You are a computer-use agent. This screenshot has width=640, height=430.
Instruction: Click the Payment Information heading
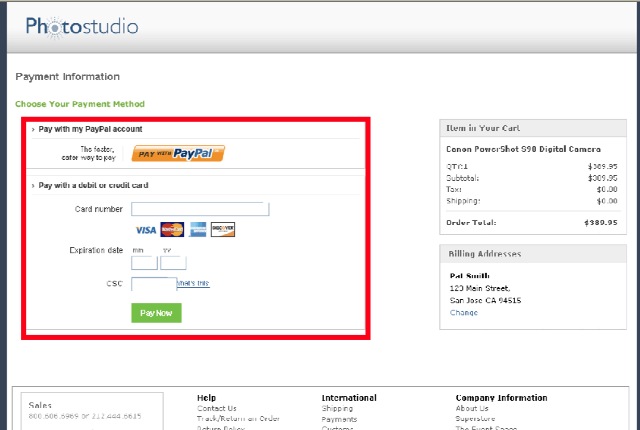68,77
